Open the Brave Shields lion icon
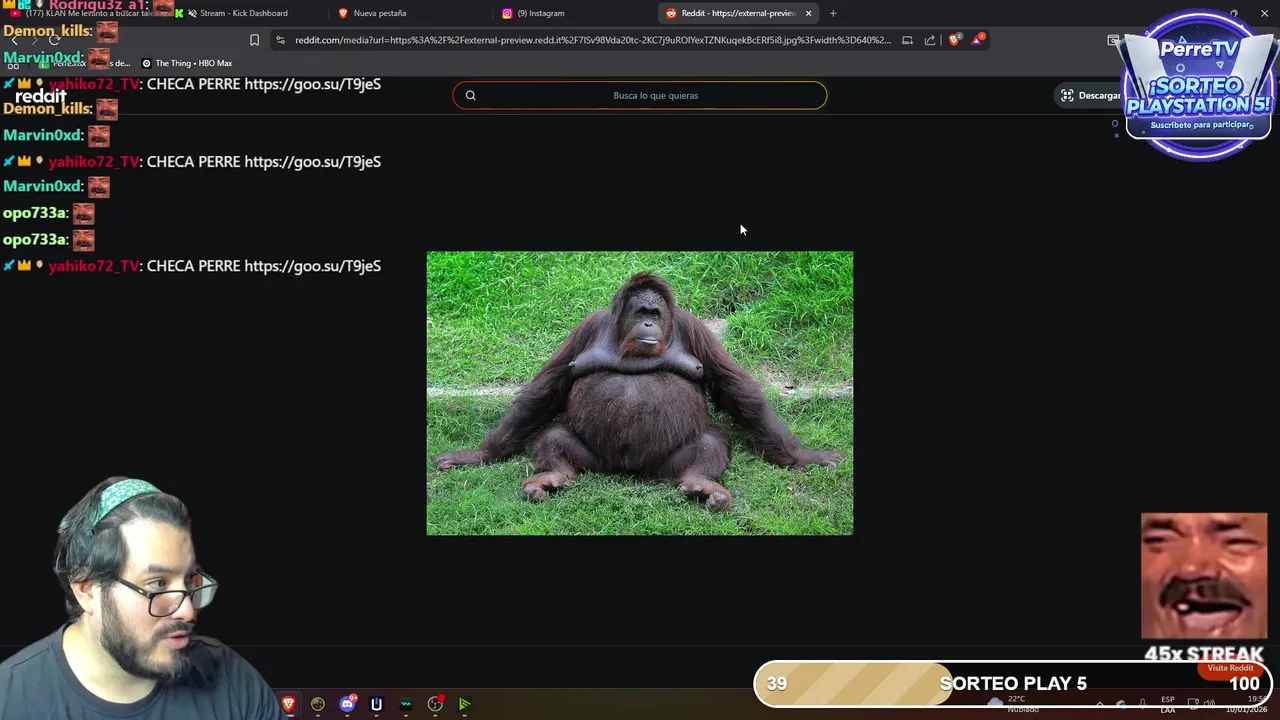 click(954, 40)
